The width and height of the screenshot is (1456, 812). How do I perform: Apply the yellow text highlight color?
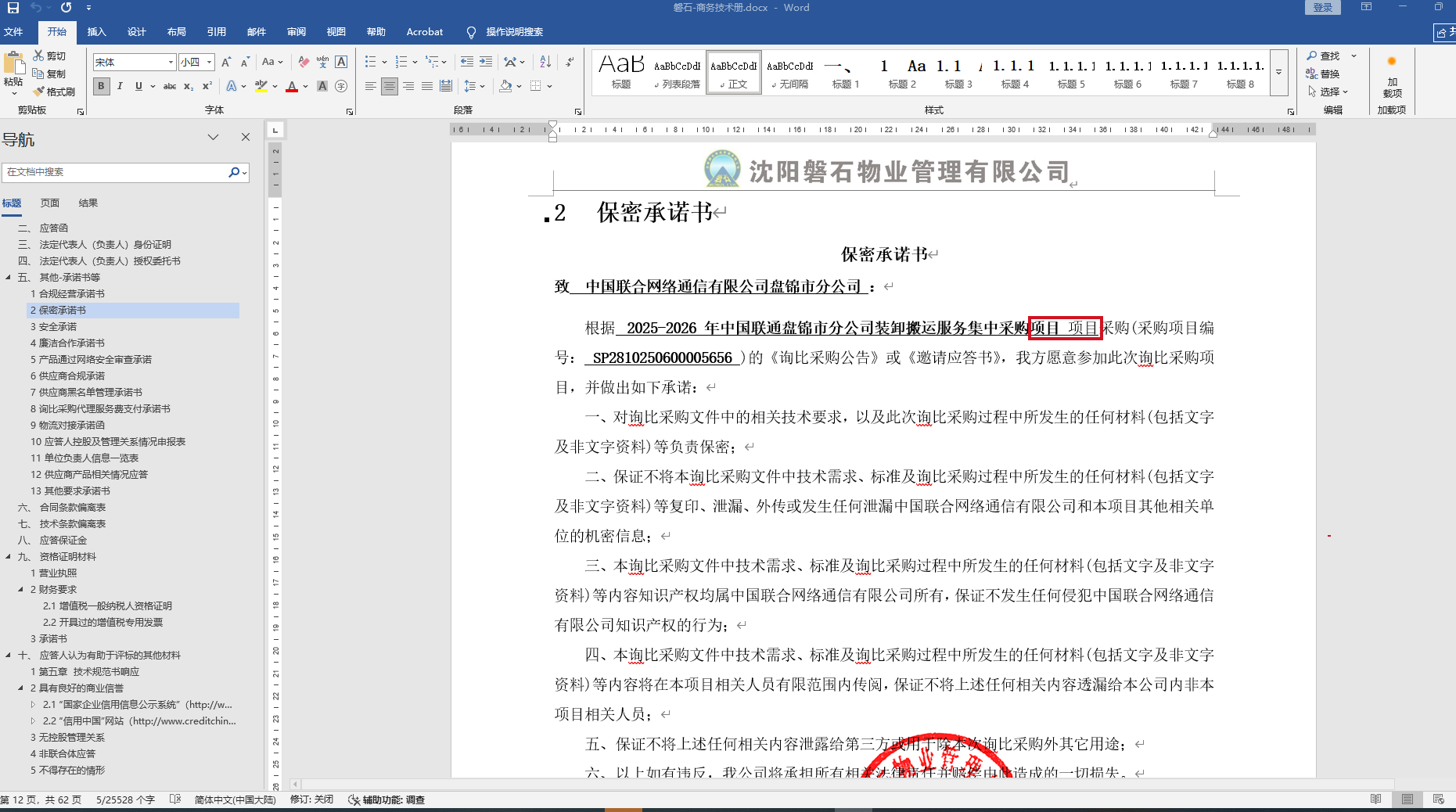pos(261,86)
